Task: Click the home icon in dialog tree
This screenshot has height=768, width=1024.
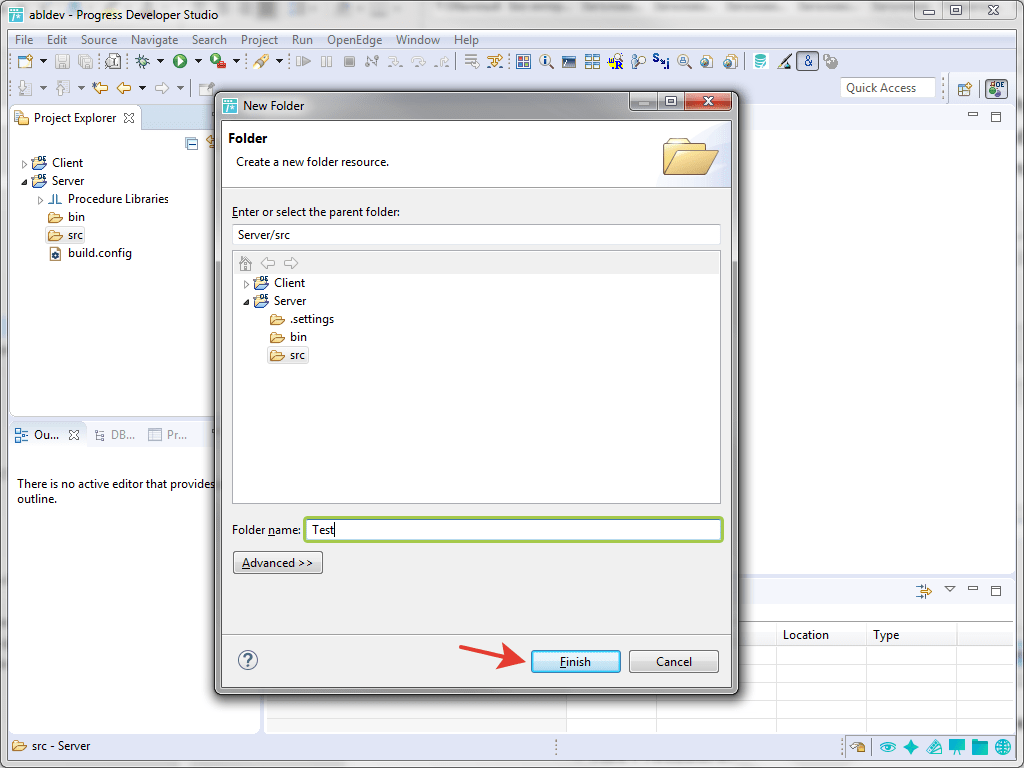Action: click(x=246, y=263)
